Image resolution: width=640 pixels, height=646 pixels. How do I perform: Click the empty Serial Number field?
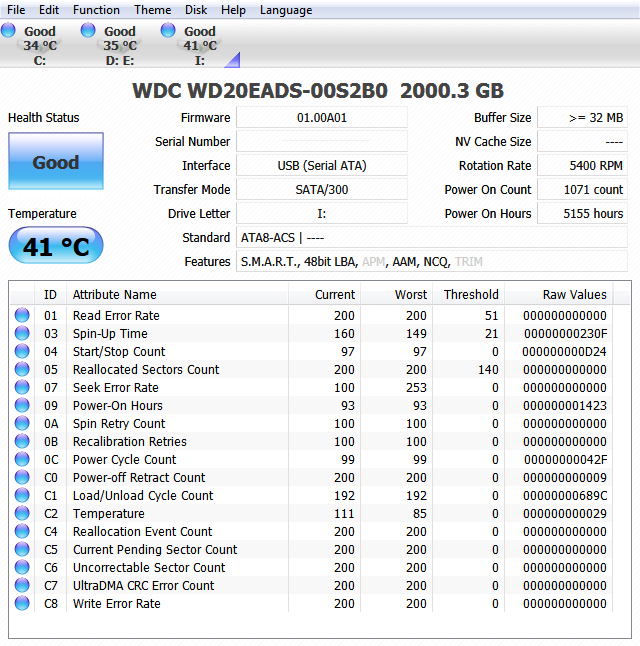point(321,142)
